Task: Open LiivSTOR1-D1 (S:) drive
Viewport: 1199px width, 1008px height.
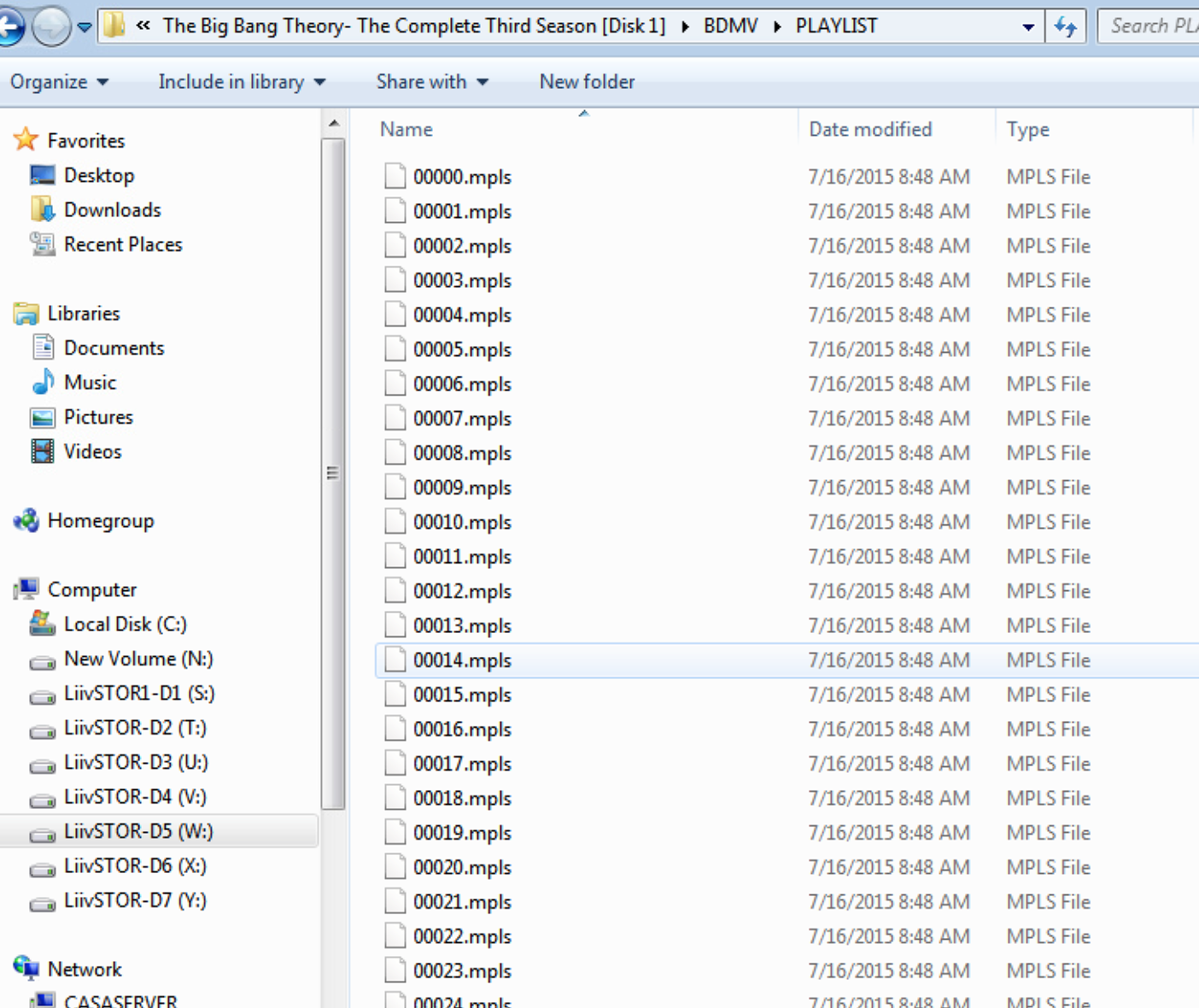Action: (x=139, y=693)
